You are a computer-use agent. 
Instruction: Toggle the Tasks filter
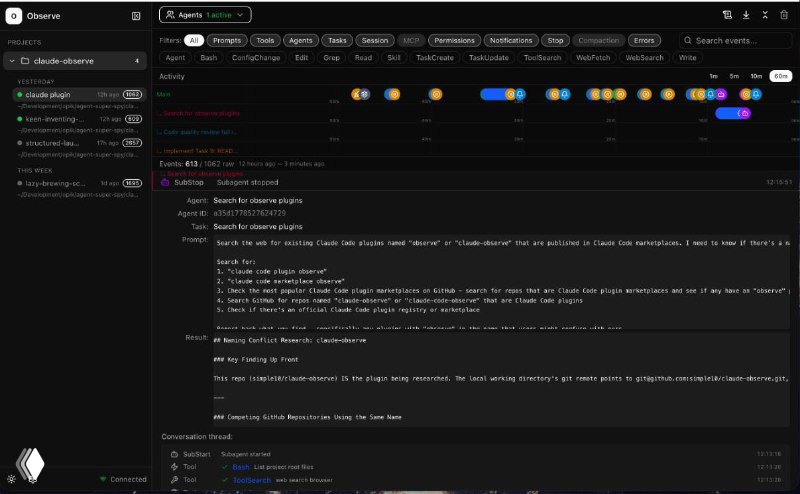pyautogui.click(x=337, y=40)
